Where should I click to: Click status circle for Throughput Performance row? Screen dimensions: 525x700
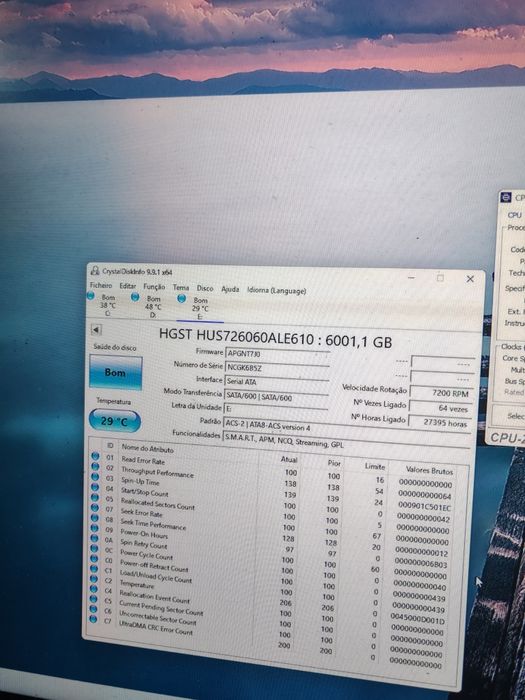tap(95, 466)
